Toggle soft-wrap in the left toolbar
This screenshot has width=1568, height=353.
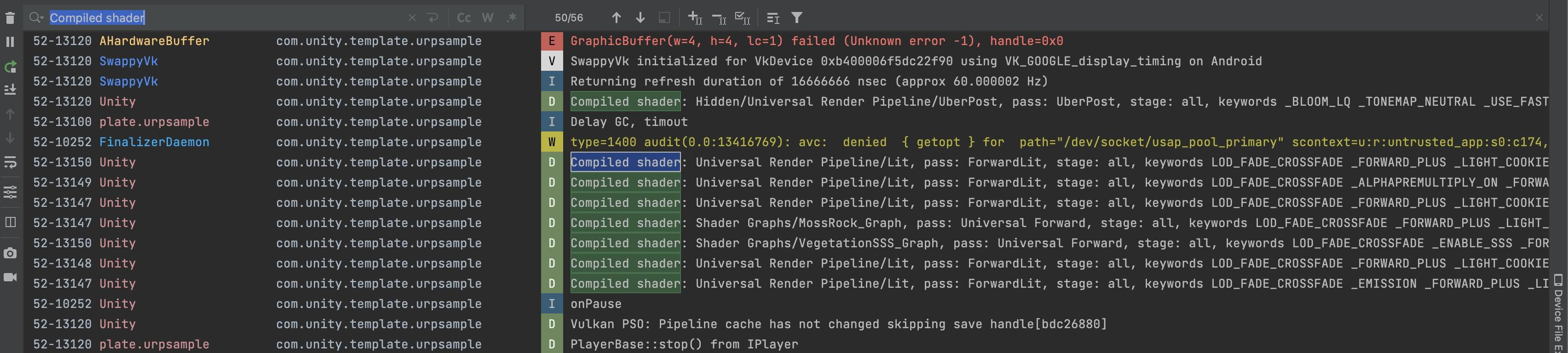10,162
